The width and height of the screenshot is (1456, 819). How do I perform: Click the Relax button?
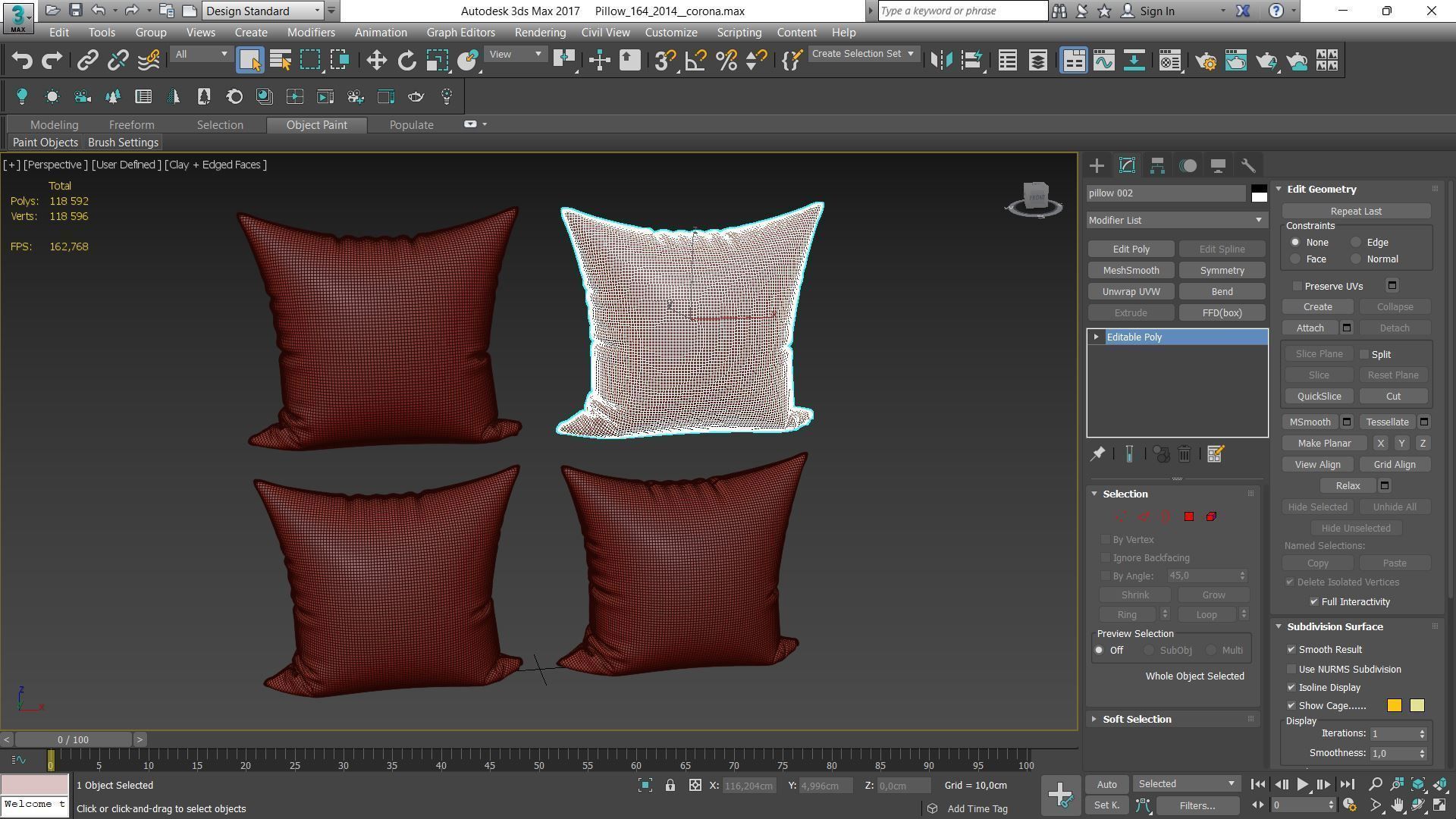pos(1348,486)
